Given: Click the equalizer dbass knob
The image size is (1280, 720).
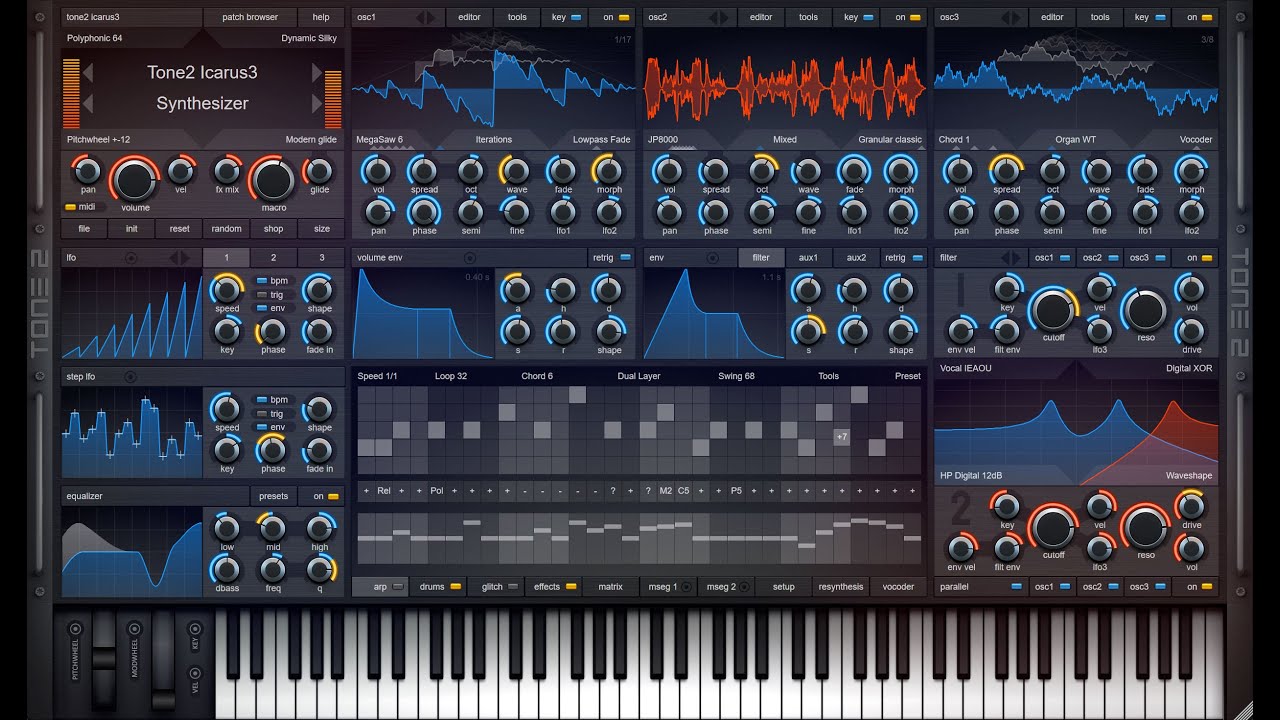Looking at the screenshot, I should [227, 570].
